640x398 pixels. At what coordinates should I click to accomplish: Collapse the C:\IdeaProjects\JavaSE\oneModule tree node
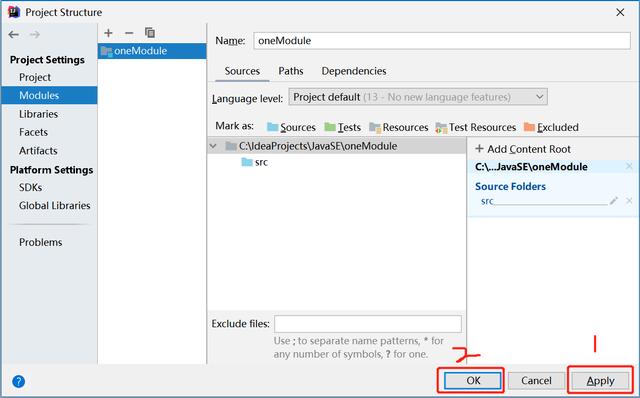(213, 146)
